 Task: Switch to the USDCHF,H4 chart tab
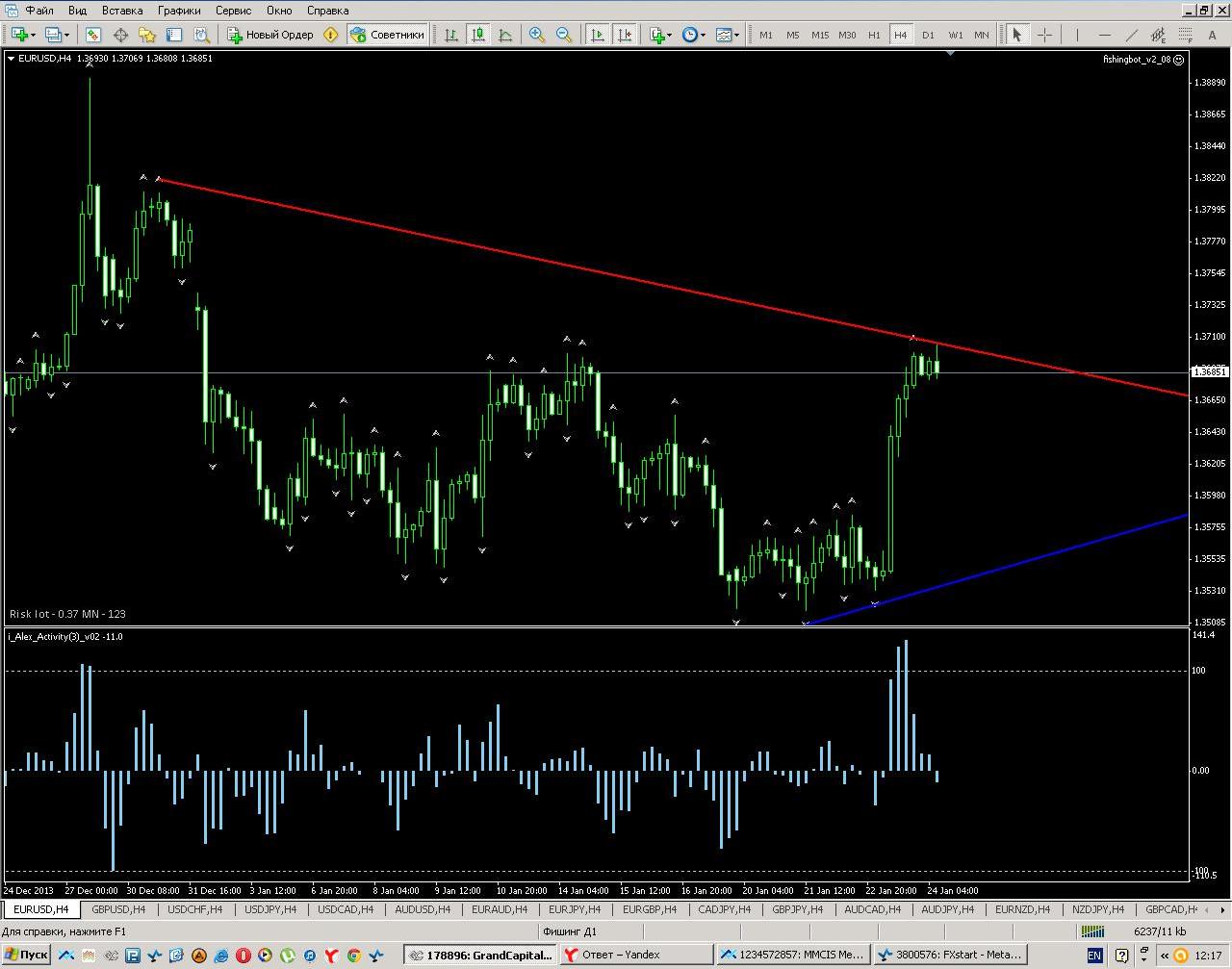(x=194, y=909)
